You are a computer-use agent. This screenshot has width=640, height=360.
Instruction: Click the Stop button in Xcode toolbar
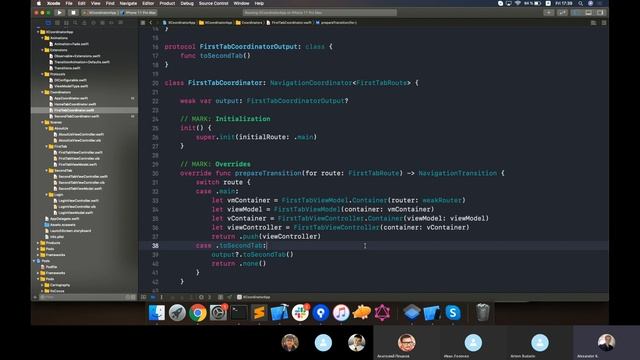[73, 13]
